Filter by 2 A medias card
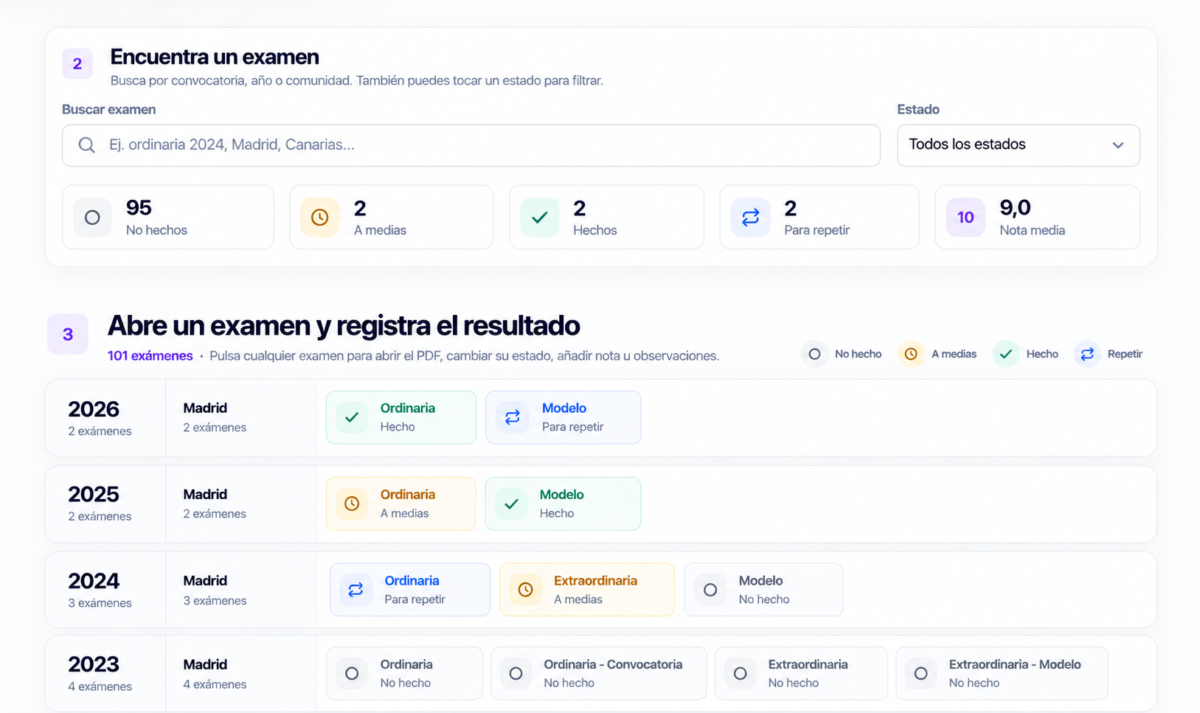The image size is (1200, 713). coord(391,217)
